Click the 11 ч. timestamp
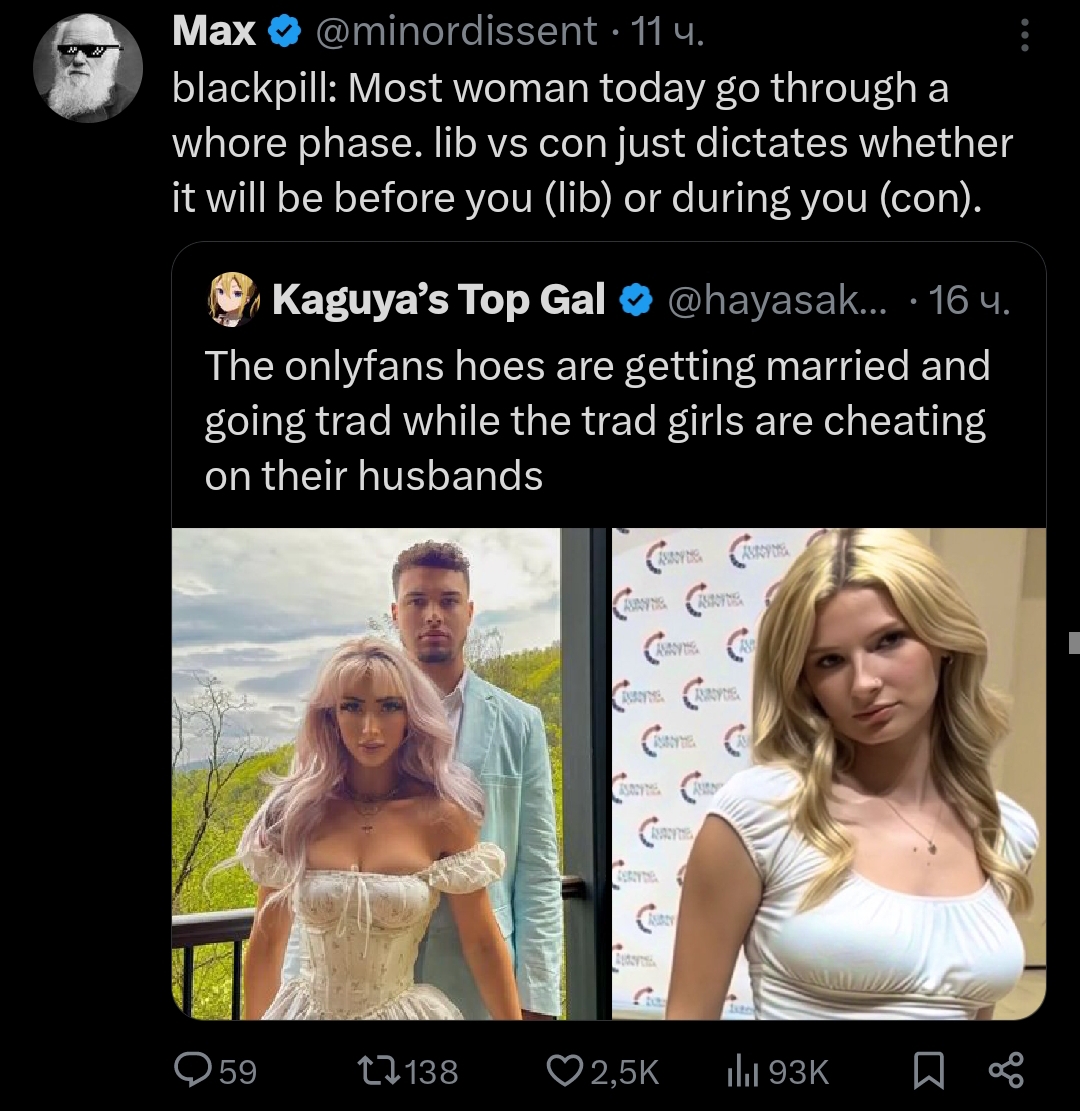 (667, 32)
